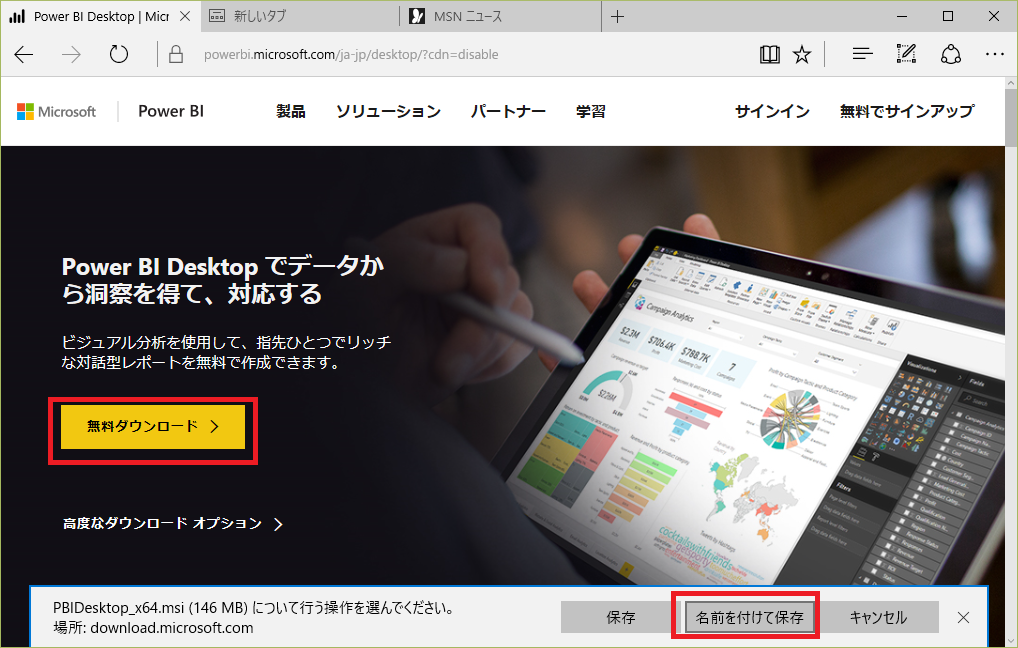Viewport: 1018px width, 648px height.
Task: Open reading view book icon
Action: (x=770, y=55)
